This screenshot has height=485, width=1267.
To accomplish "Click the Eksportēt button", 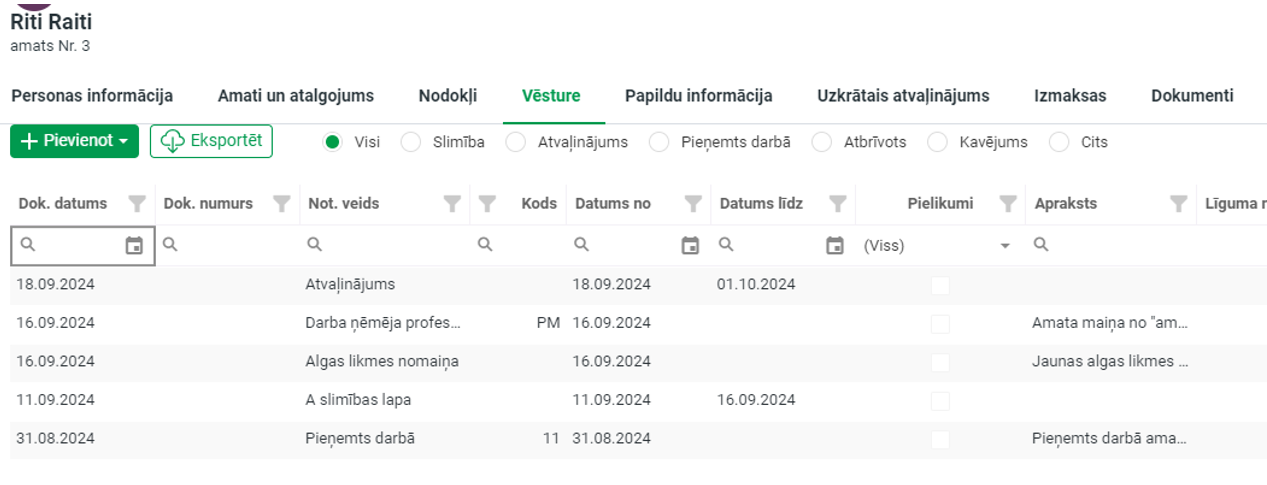I will point(211,141).
